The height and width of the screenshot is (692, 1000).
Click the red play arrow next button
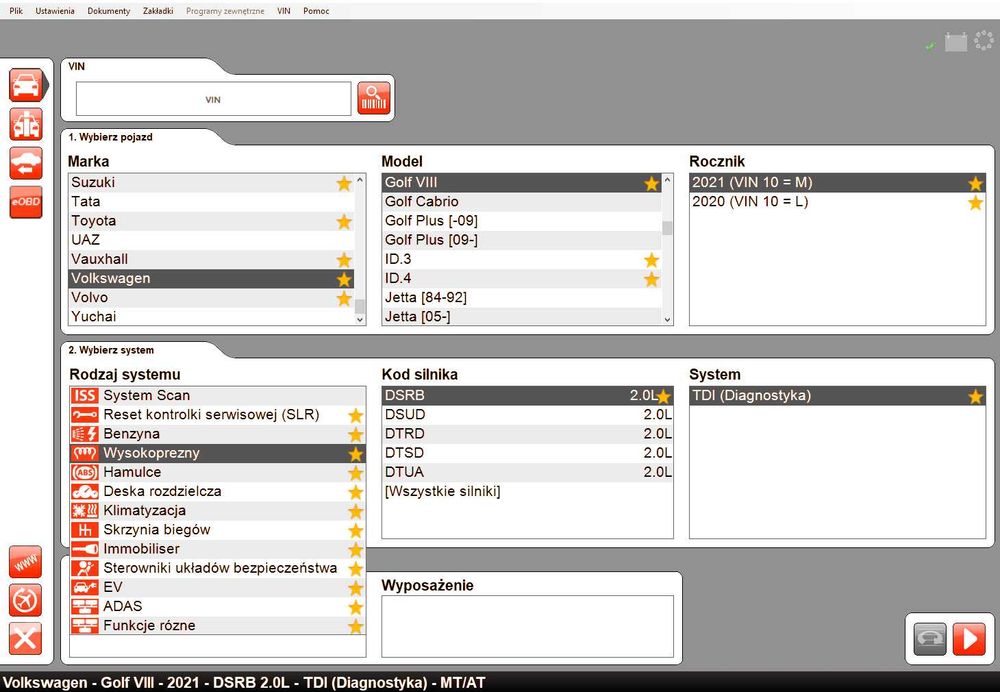pyautogui.click(x=969, y=639)
